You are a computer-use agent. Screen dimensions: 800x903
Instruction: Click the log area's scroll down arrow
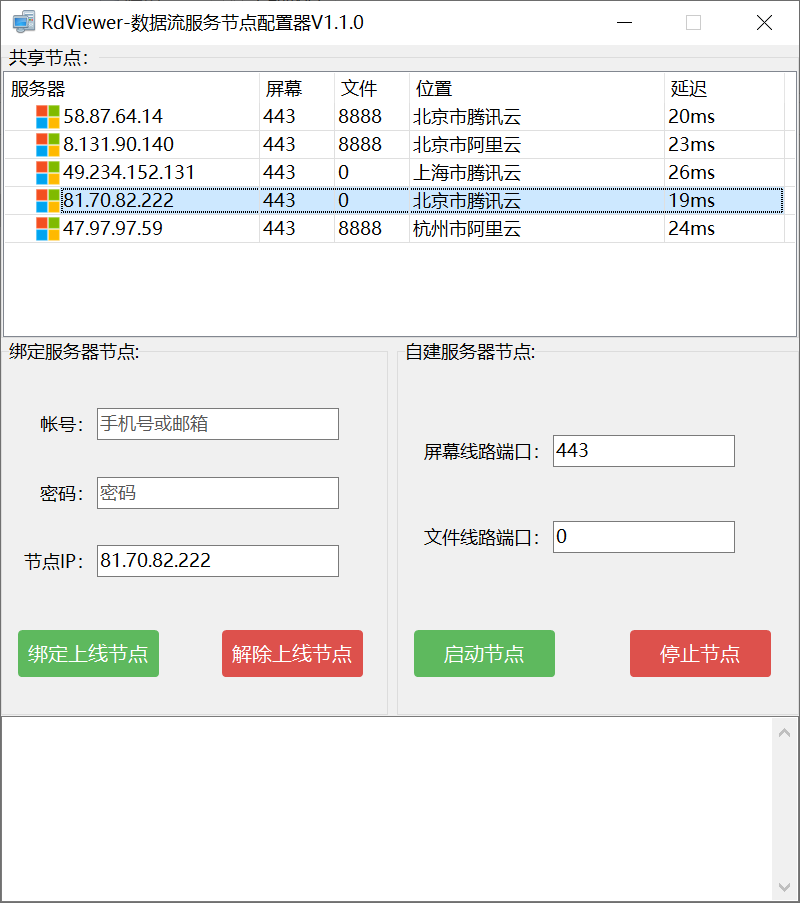click(785, 887)
